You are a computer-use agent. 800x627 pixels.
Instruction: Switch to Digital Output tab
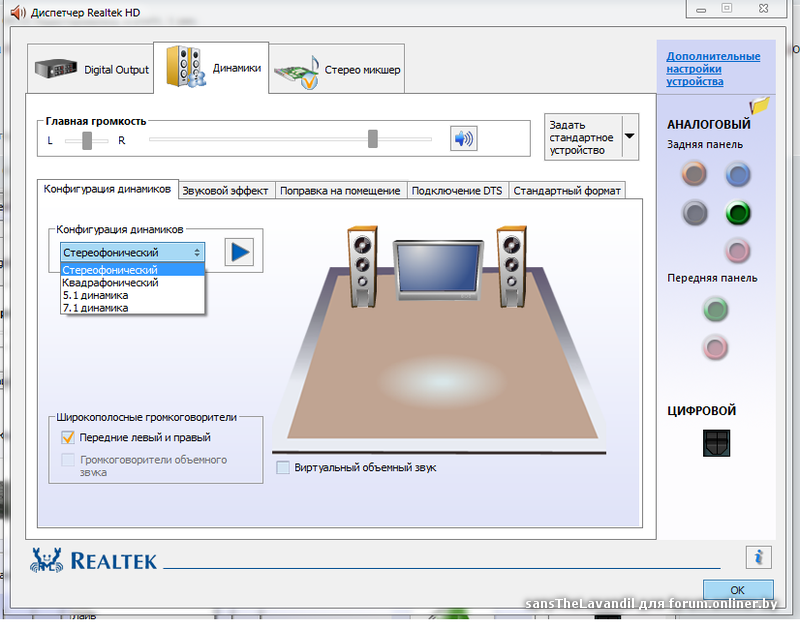pyautogui.click(x=90, y=69)
